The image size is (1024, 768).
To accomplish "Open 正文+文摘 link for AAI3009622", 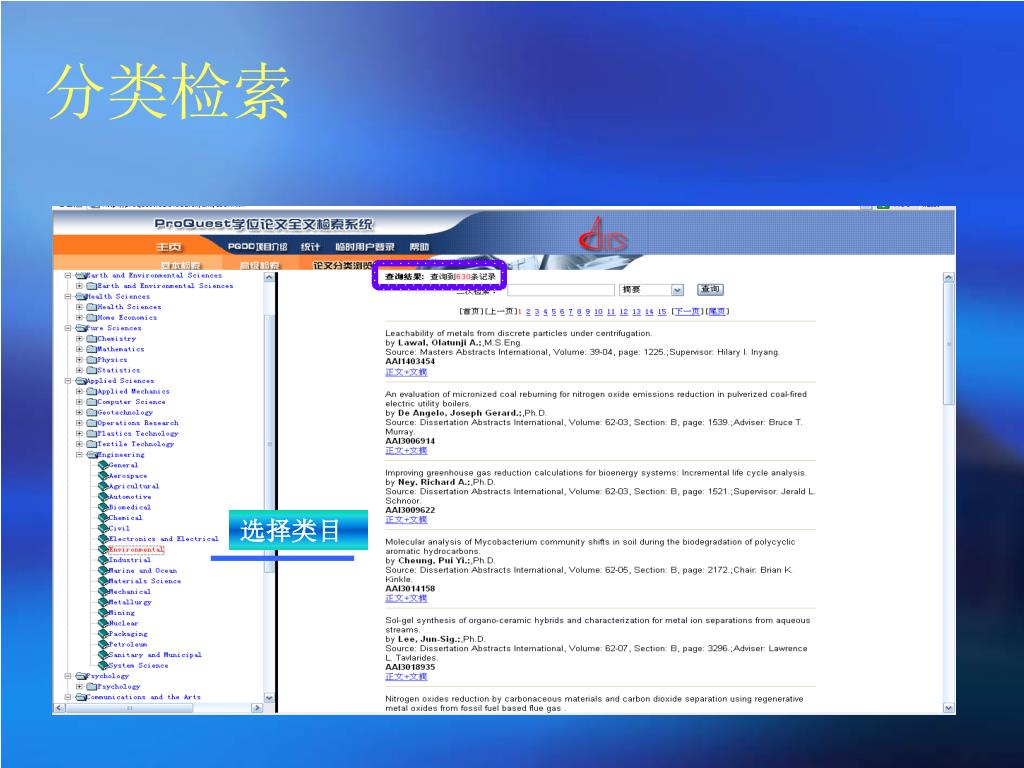I will 406,520.
